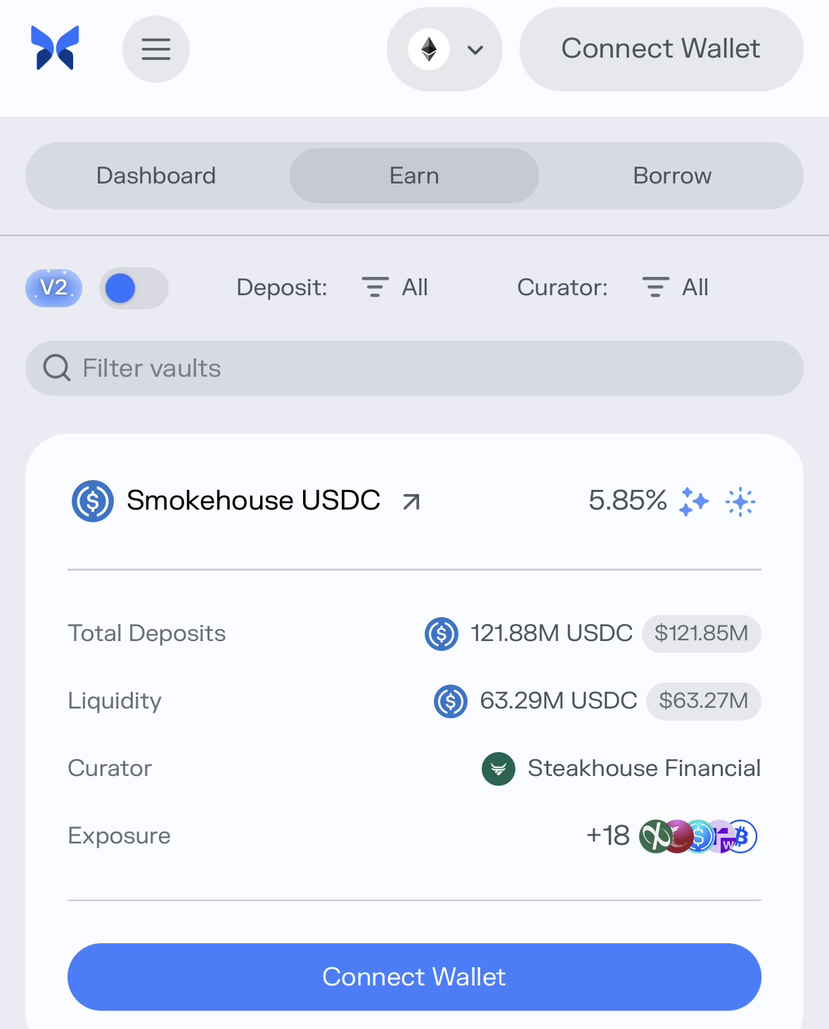Click the sunburst icon right of APY
829x1029 pixels.
pos(740,502)
